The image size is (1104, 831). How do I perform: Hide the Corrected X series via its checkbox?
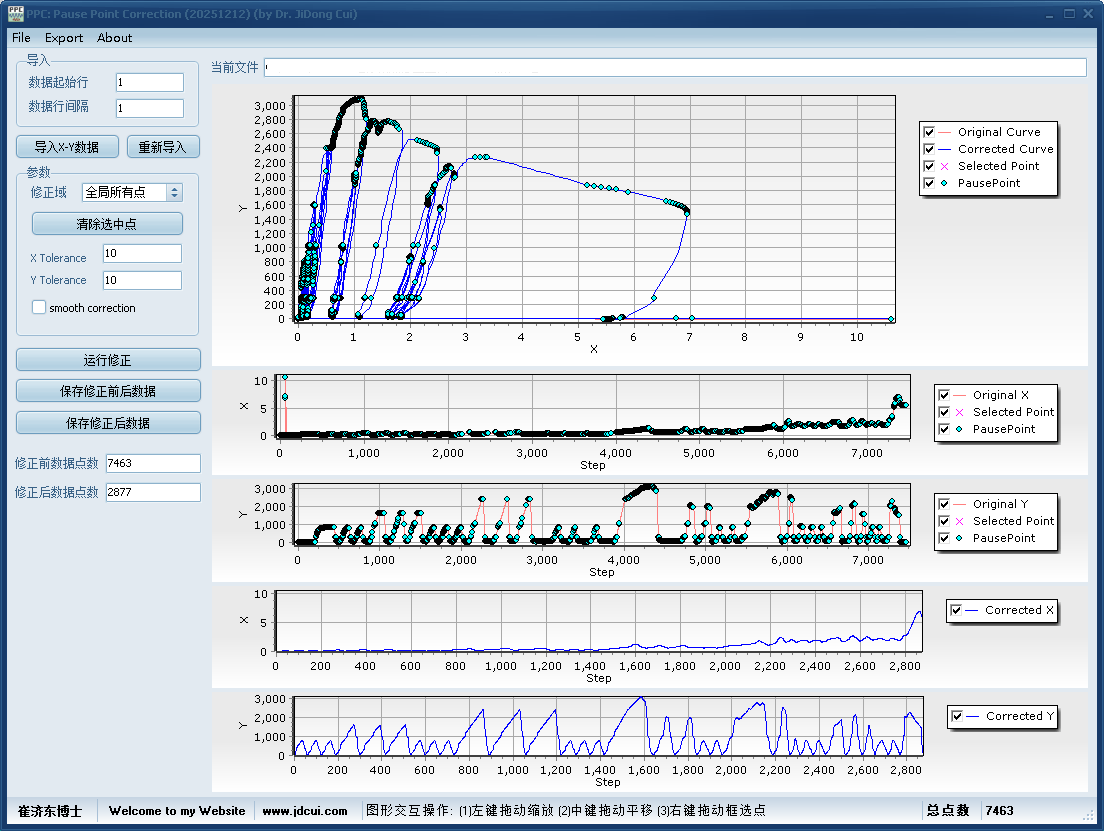point(956,610)
